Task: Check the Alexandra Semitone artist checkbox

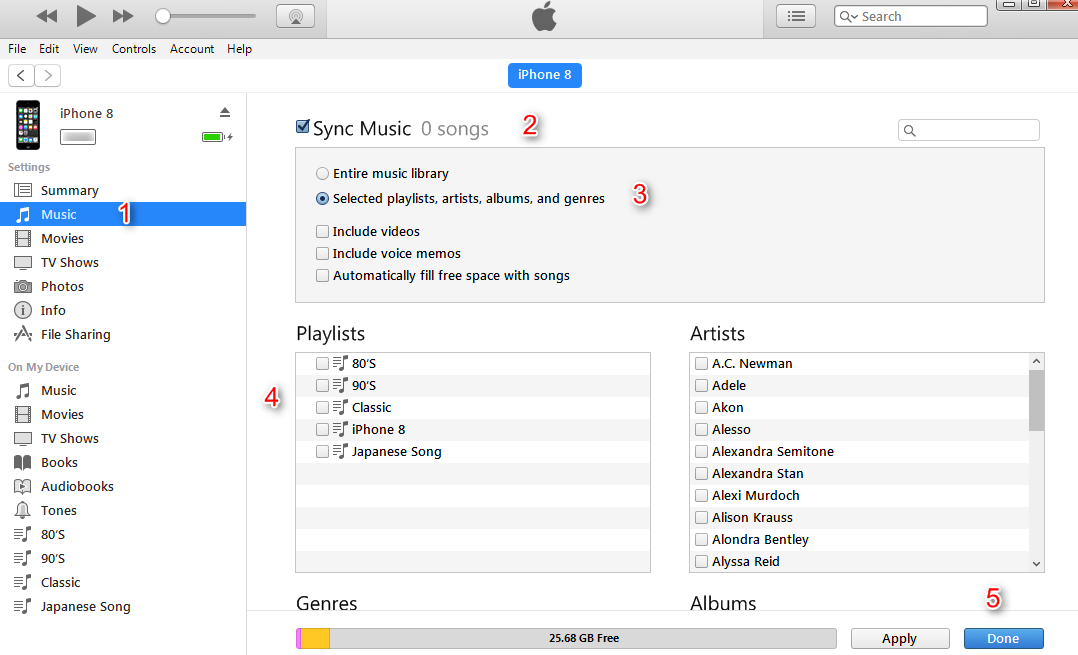Action: (x=701, y=452)
